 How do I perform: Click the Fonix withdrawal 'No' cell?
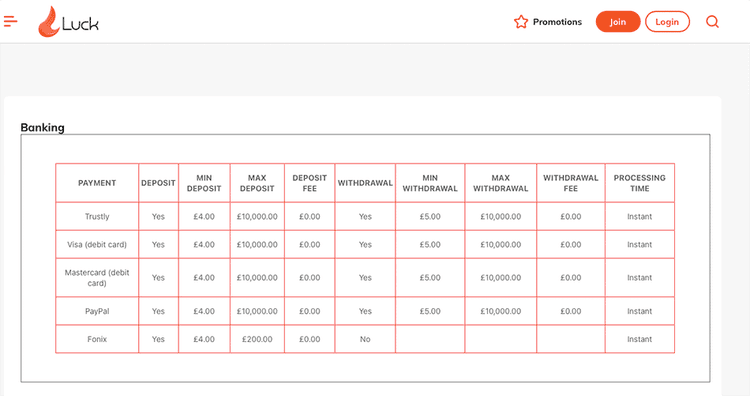click(365, 339)
